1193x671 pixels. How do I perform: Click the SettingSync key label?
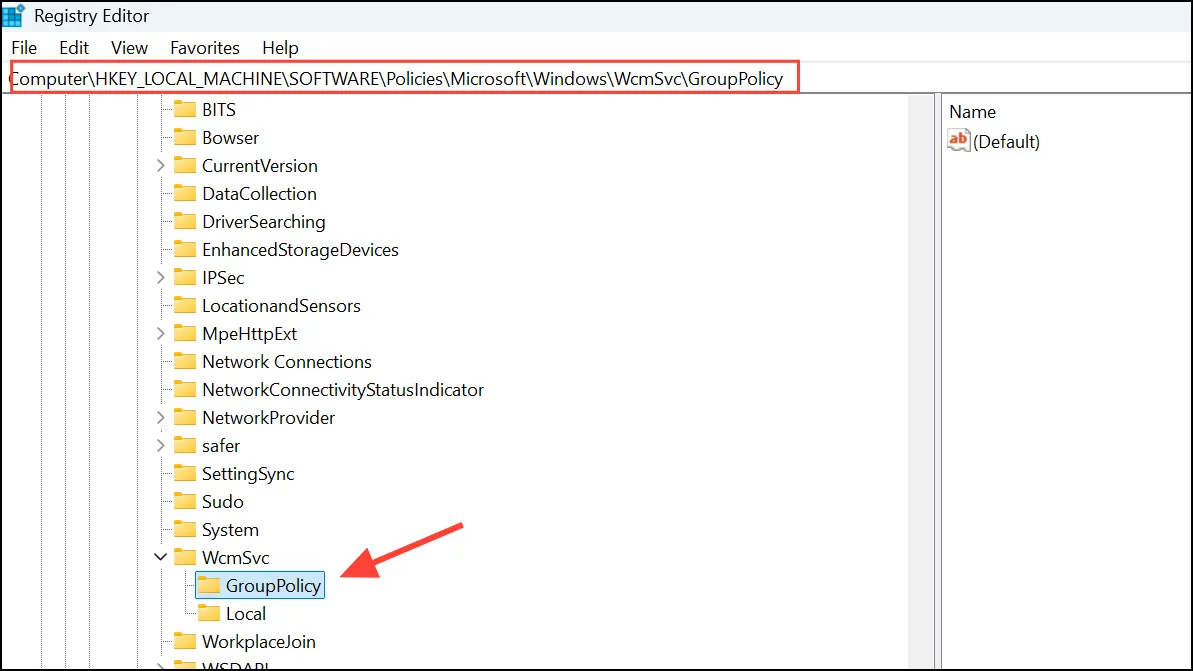[x=248, y=474]
